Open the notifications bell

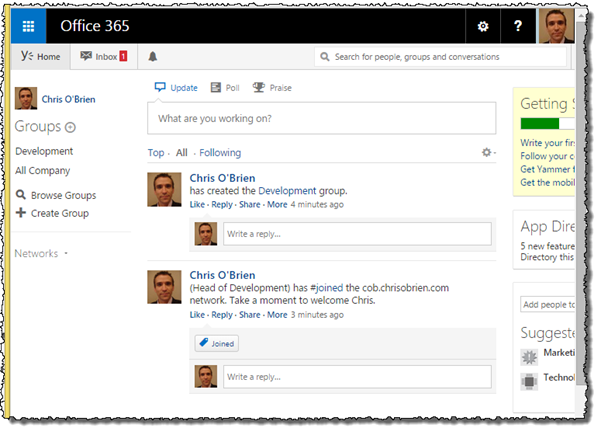pos(153,57)
